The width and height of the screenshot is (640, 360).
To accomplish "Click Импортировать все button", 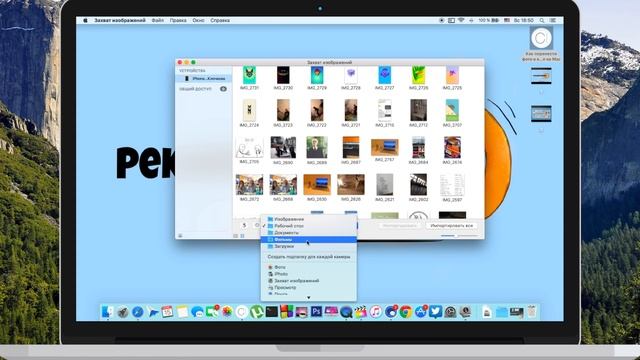I will [452, 225].
